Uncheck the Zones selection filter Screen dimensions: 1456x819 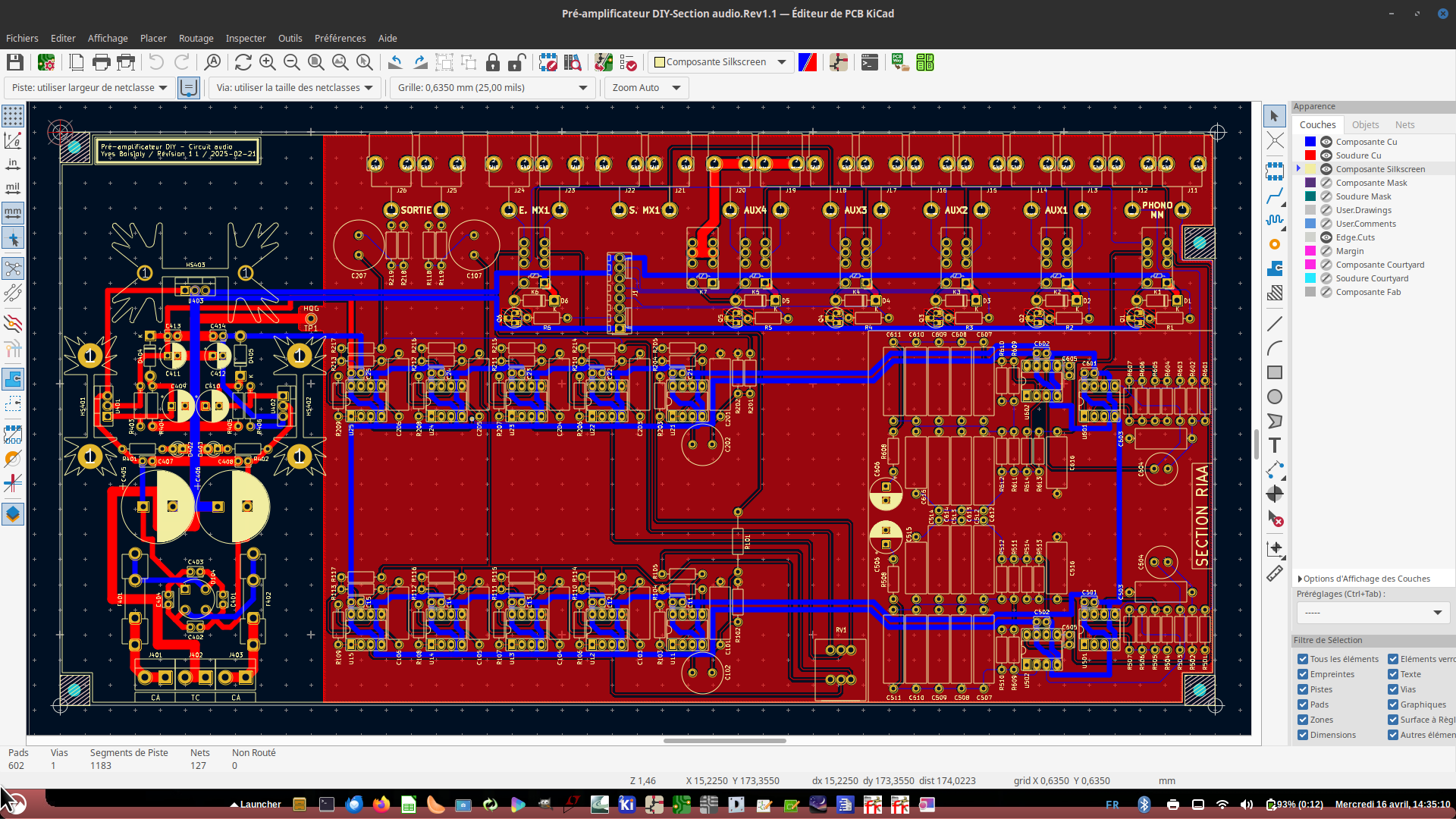(1303, 720)
